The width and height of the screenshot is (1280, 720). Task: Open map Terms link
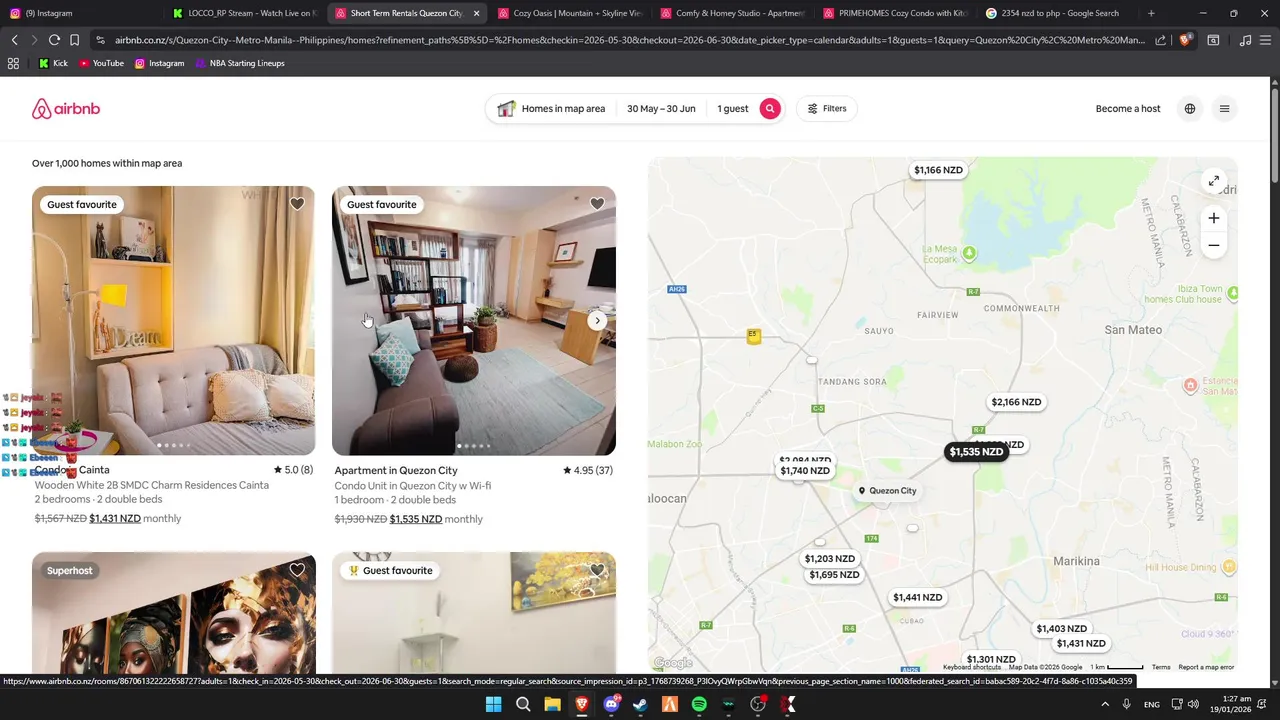pos(1160,667)
